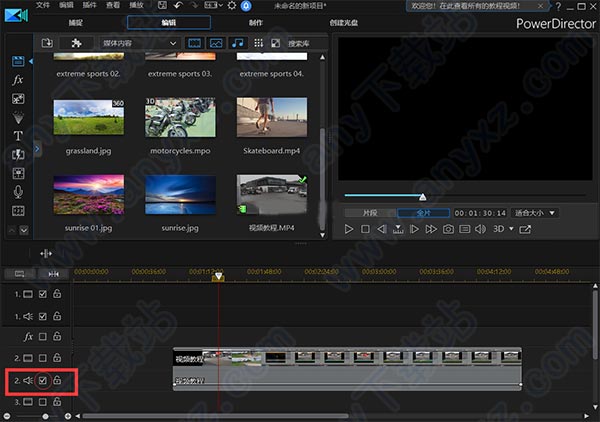Open the Audio Mixing Room icon
This screenshot has width=600, height=422.
(18, 173)
